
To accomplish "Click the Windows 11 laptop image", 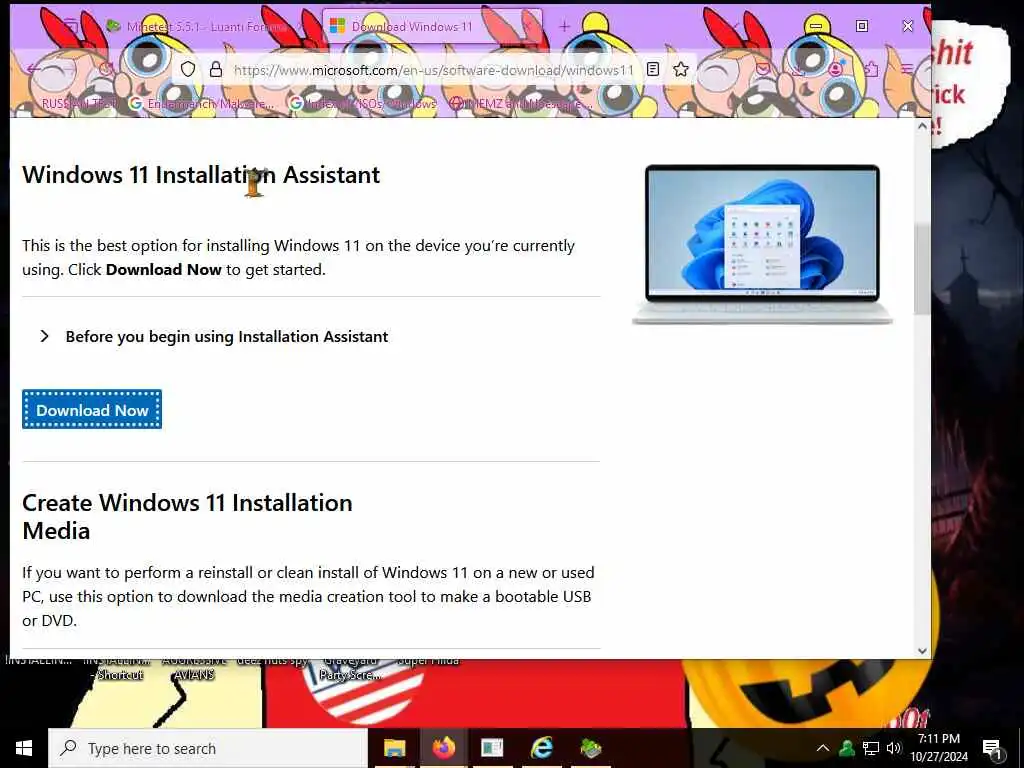I will click(762, 244).
